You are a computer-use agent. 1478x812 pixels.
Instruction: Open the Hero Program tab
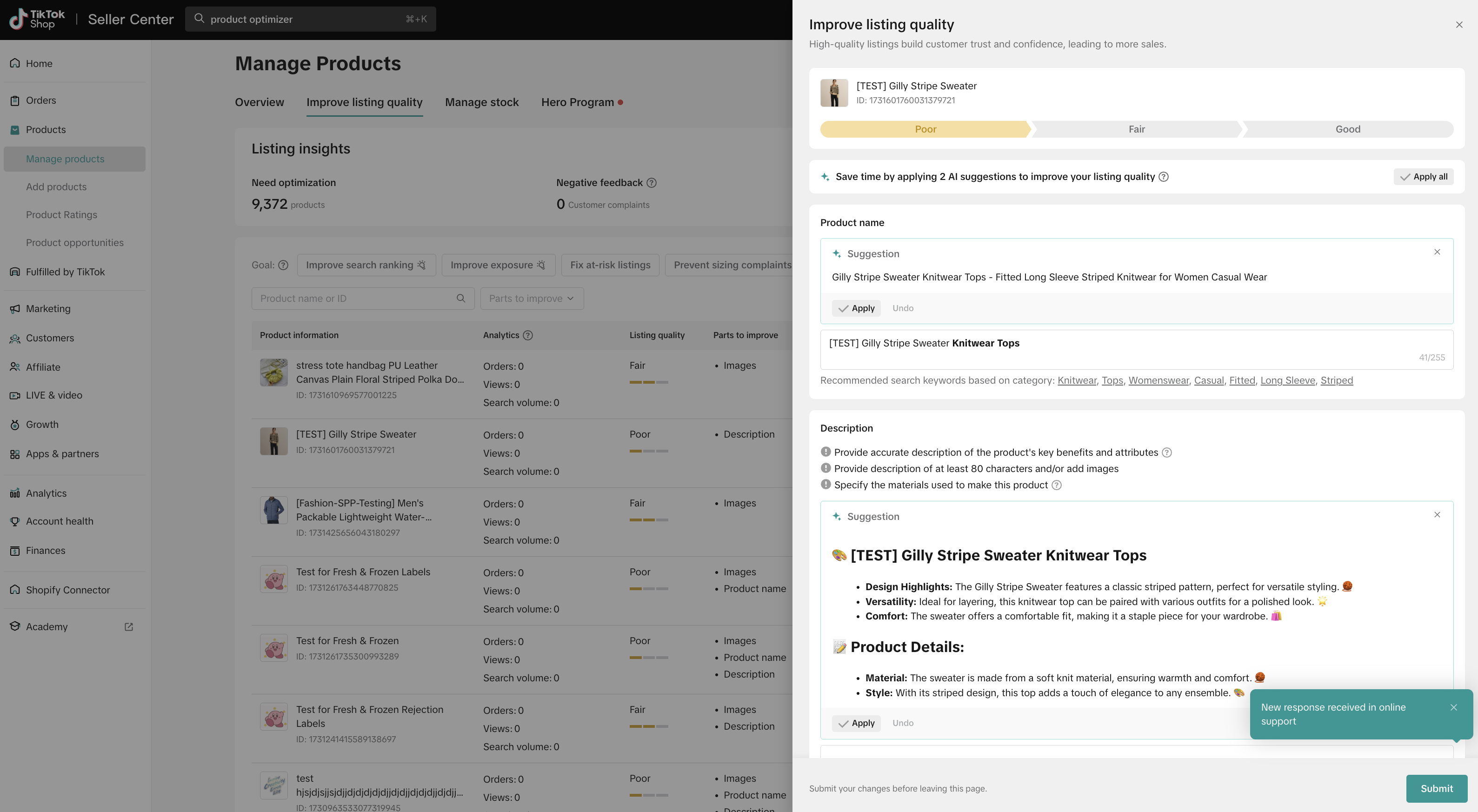(x=577, y=102)
